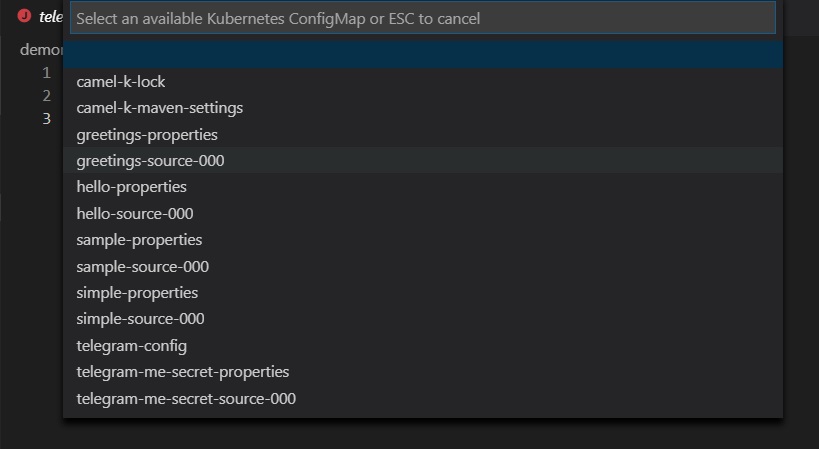This screenshot has height=449, width=819.
Task: Click the demo breadcrumb under the tab
Action: [x=41, y=50]
